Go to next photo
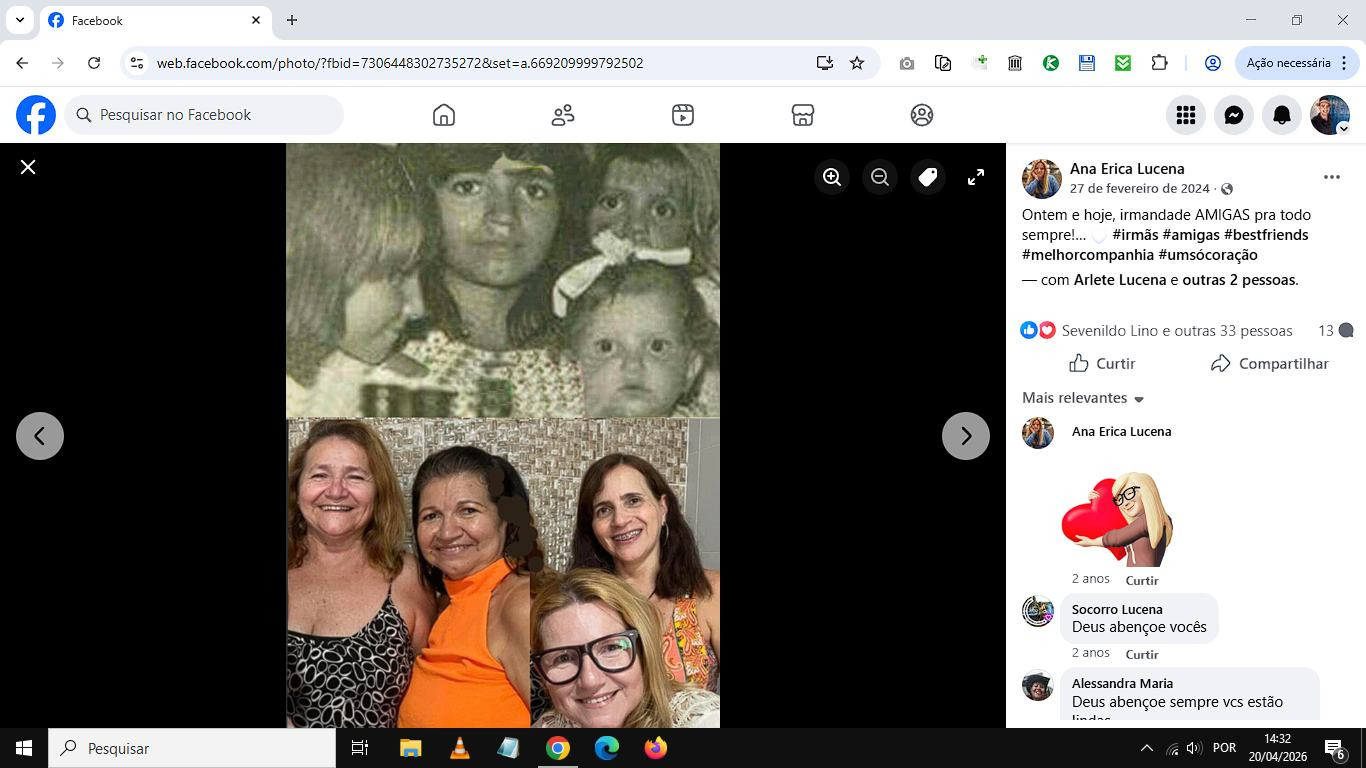1366x768 pixels. click(966, 436)
